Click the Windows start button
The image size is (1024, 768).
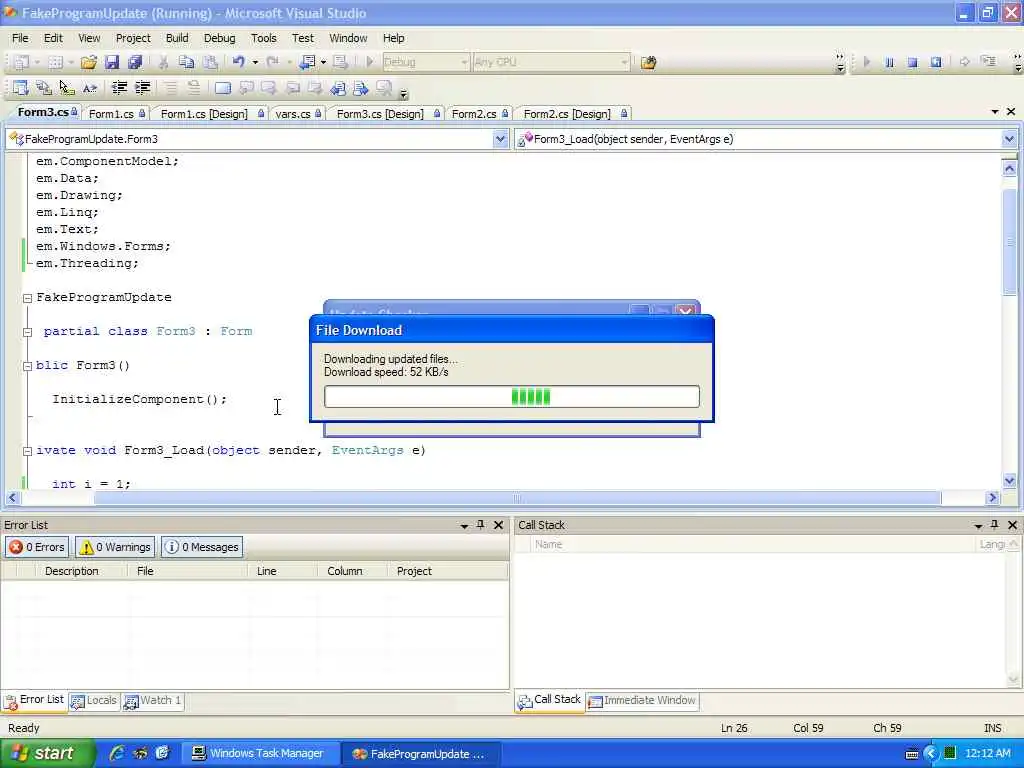tap(46, 753)
